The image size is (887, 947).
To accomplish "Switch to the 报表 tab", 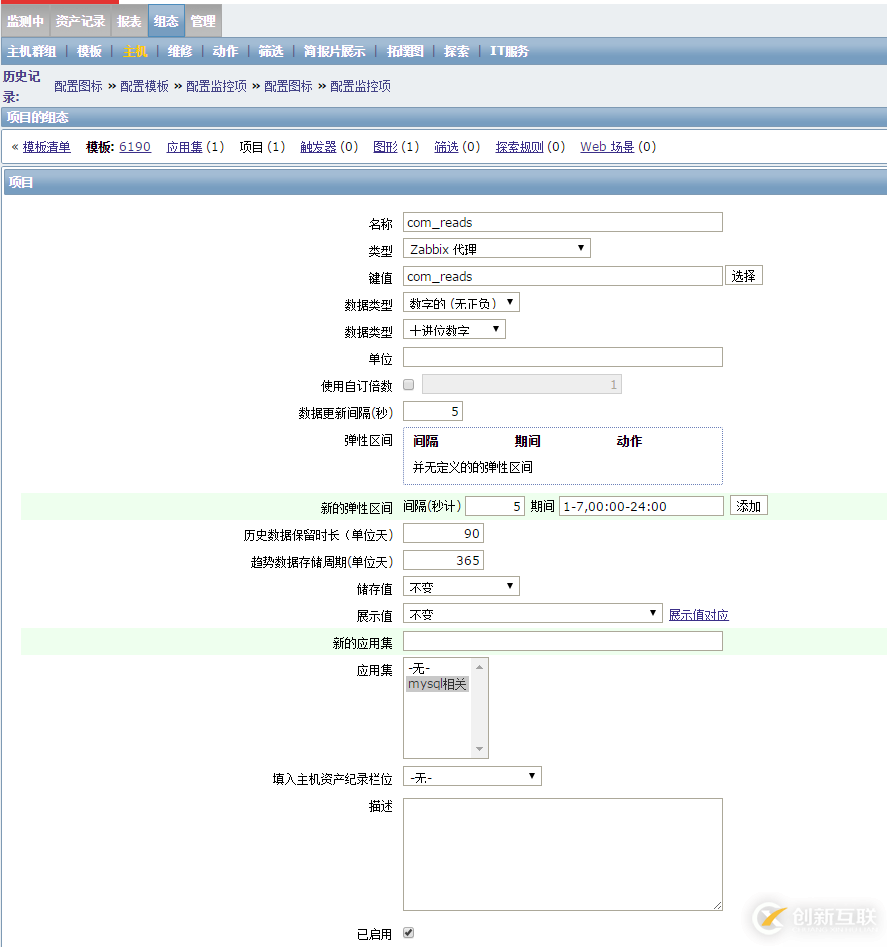I will 129,21.
